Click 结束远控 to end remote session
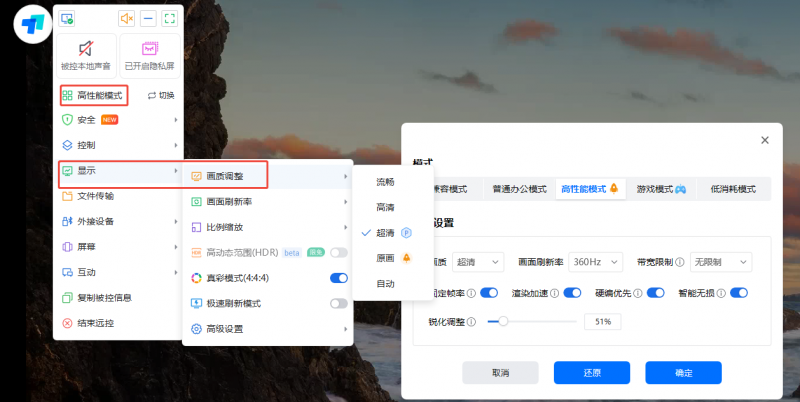Viewport: 800px width, 402px height. 118,323
